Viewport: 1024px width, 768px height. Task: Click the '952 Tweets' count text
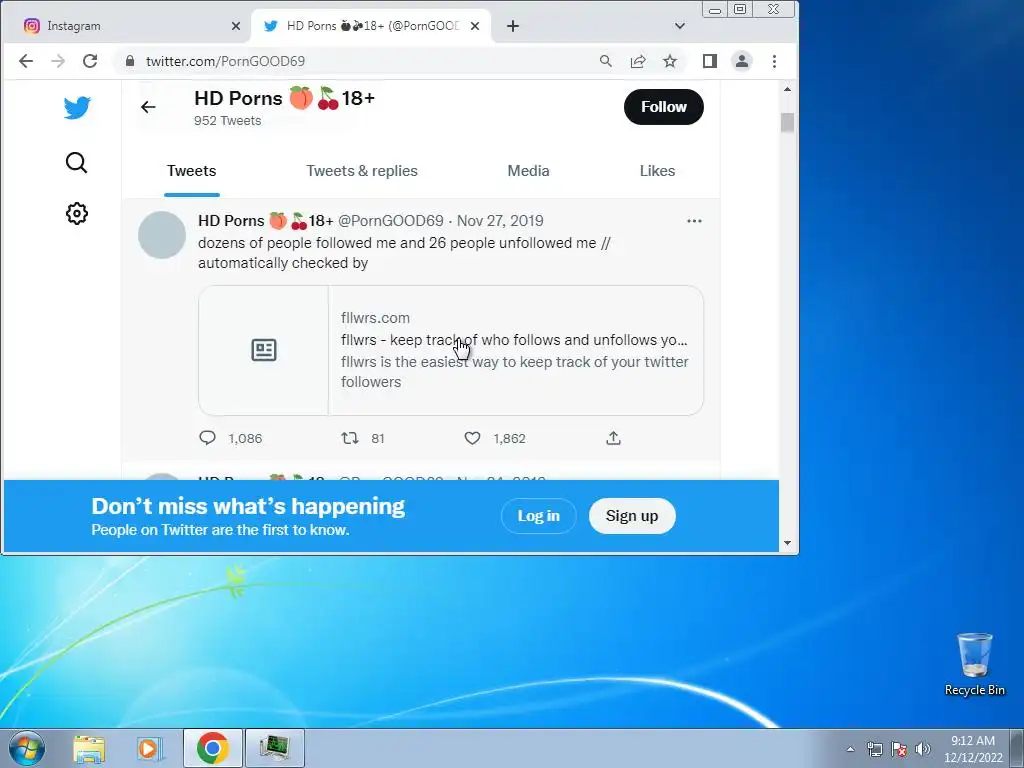tap(227, 121)
